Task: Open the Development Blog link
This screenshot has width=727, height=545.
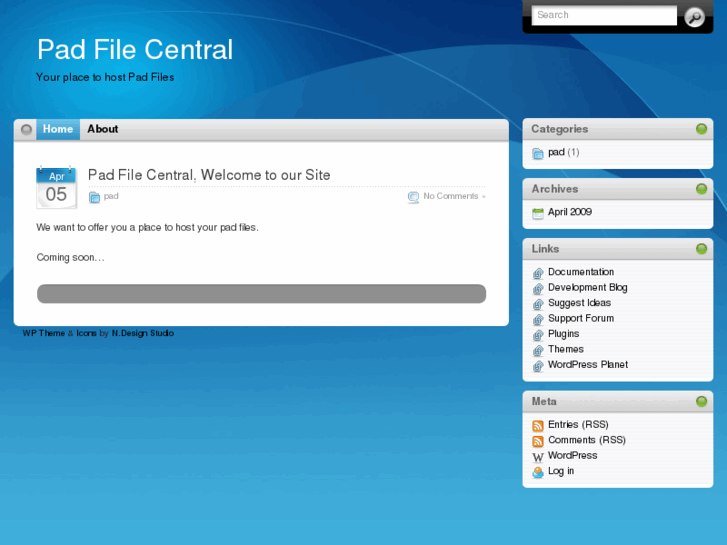Action: (x=588, y=288)
